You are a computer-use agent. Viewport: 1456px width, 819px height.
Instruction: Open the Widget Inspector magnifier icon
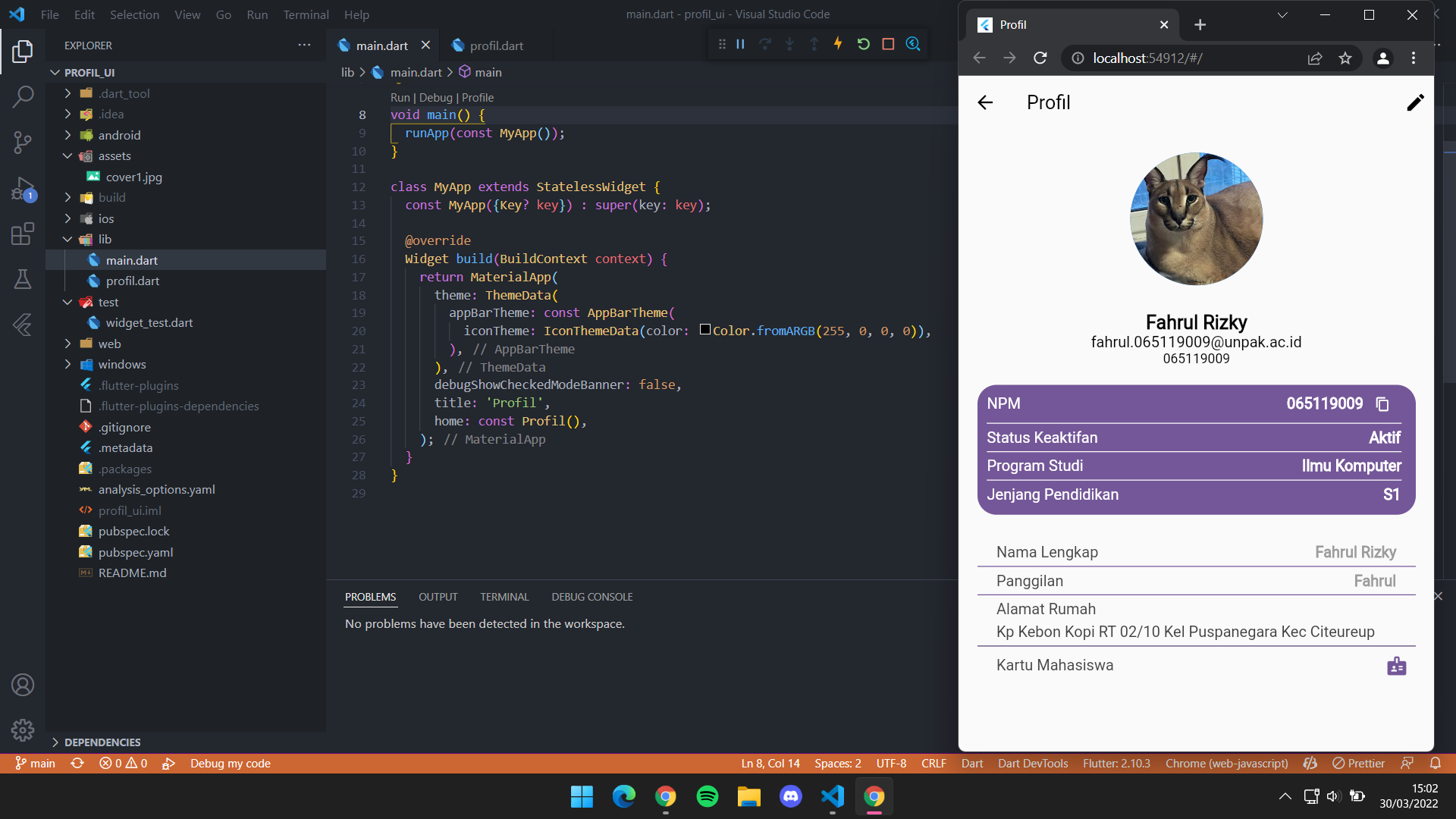coord(913,44)
